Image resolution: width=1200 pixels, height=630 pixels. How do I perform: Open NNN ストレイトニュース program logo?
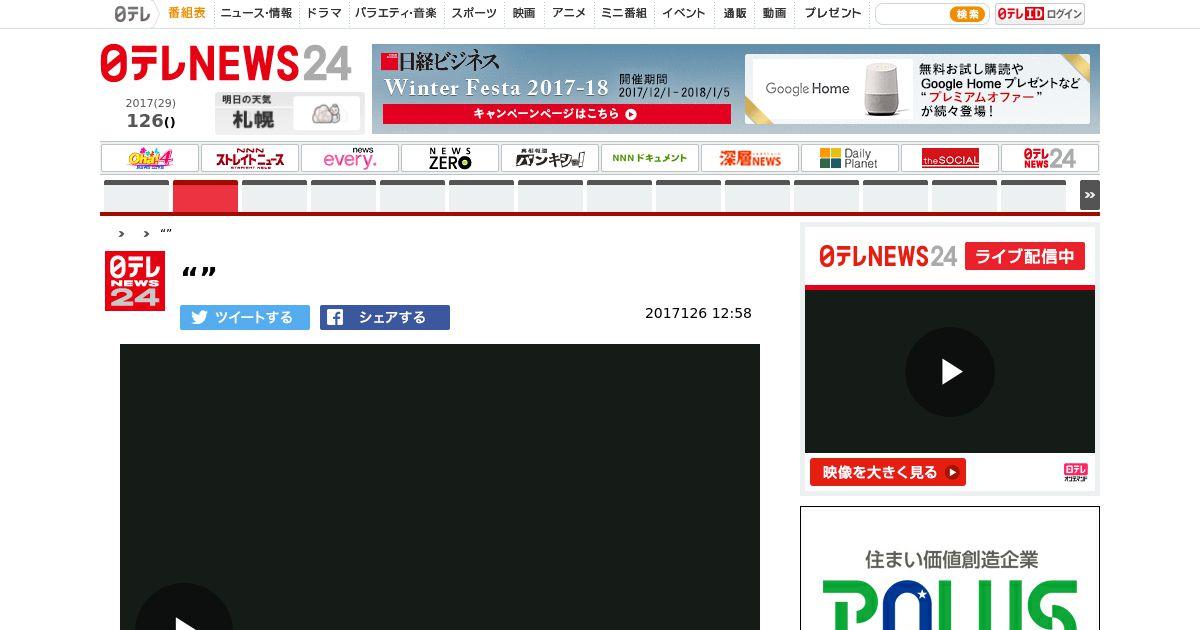point(250,158)
